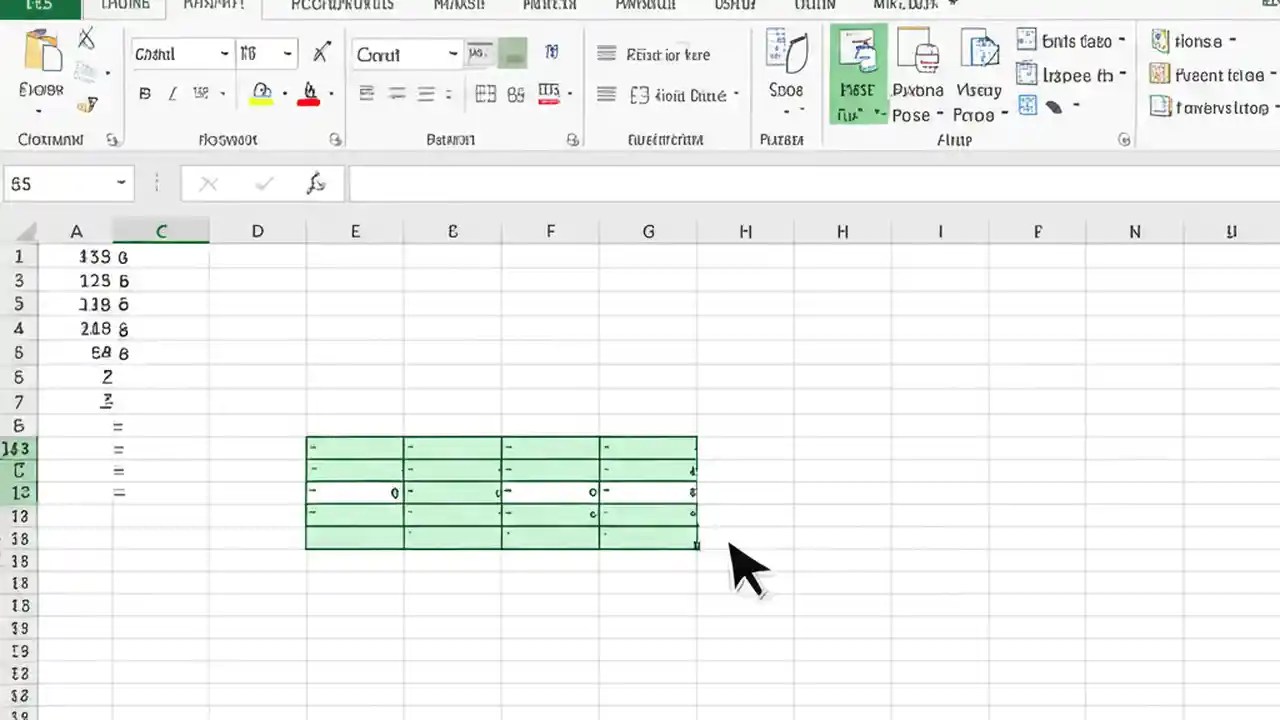Image resolution: width=1280 pixels, height=720 pixels.
Task: Toggle bold formatting
Action: (x=145, y=93)
